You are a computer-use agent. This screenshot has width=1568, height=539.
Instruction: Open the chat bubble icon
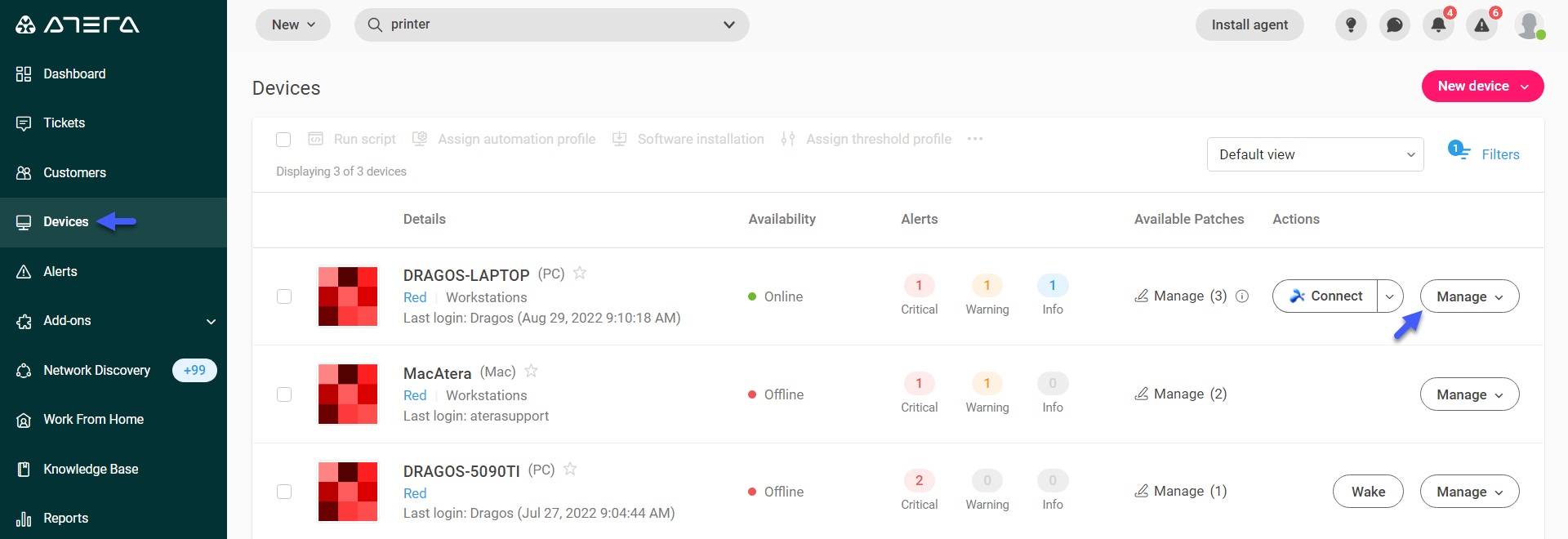tap(1395, 25)
